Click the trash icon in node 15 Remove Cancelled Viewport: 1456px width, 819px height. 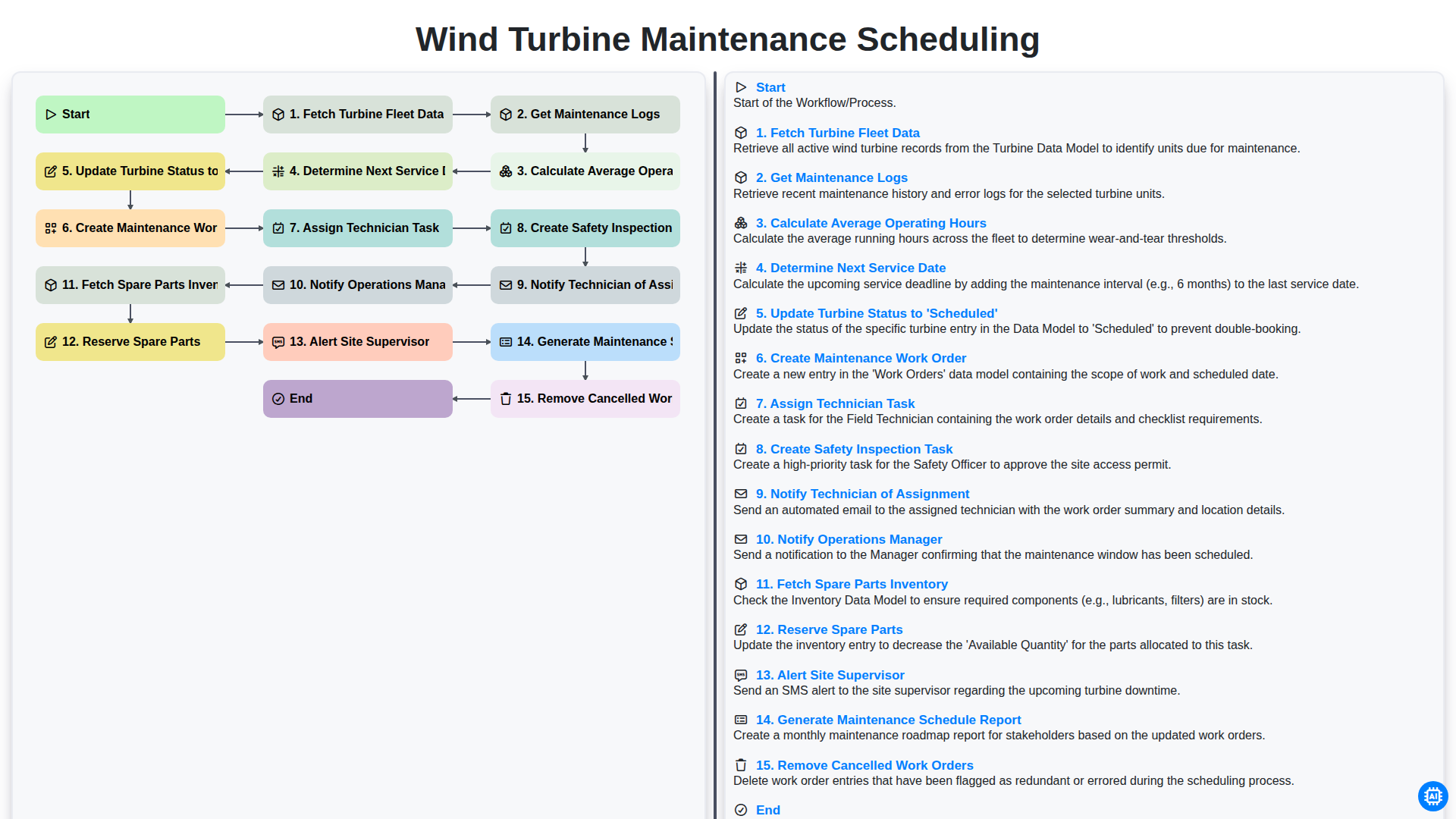506,399
